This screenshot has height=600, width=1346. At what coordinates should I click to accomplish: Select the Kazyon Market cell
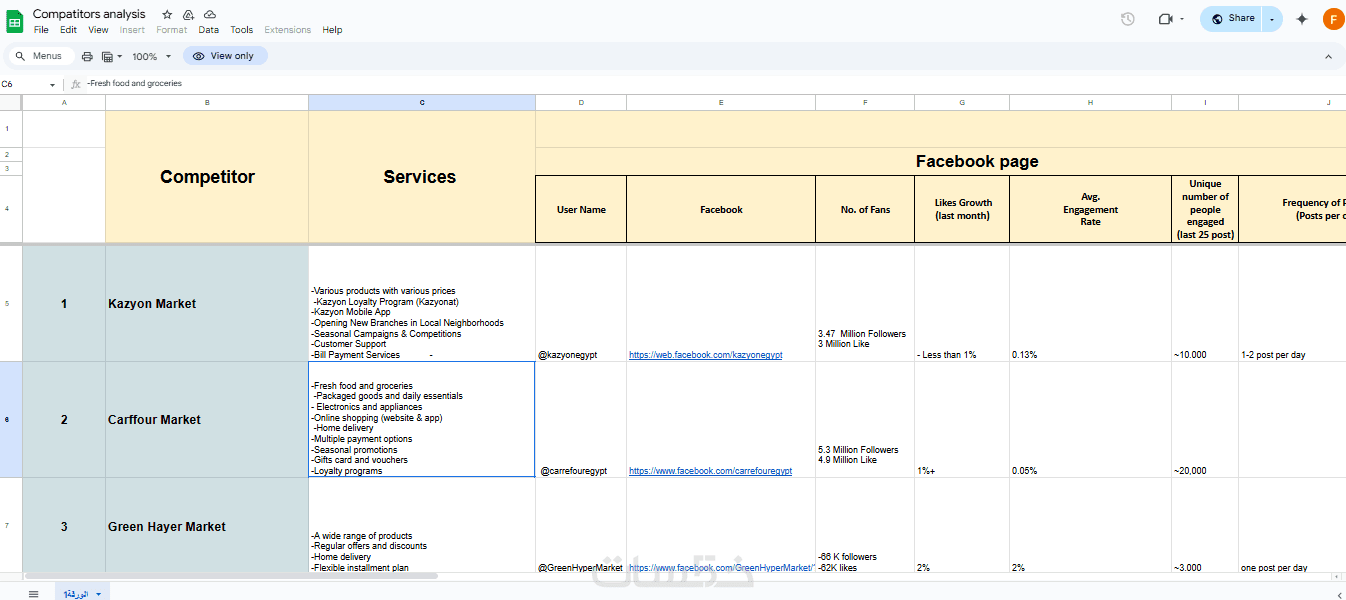pos(207,304)
